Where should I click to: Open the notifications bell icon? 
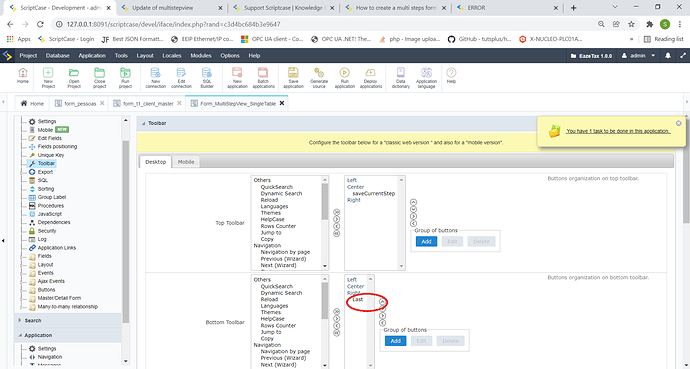668,56
